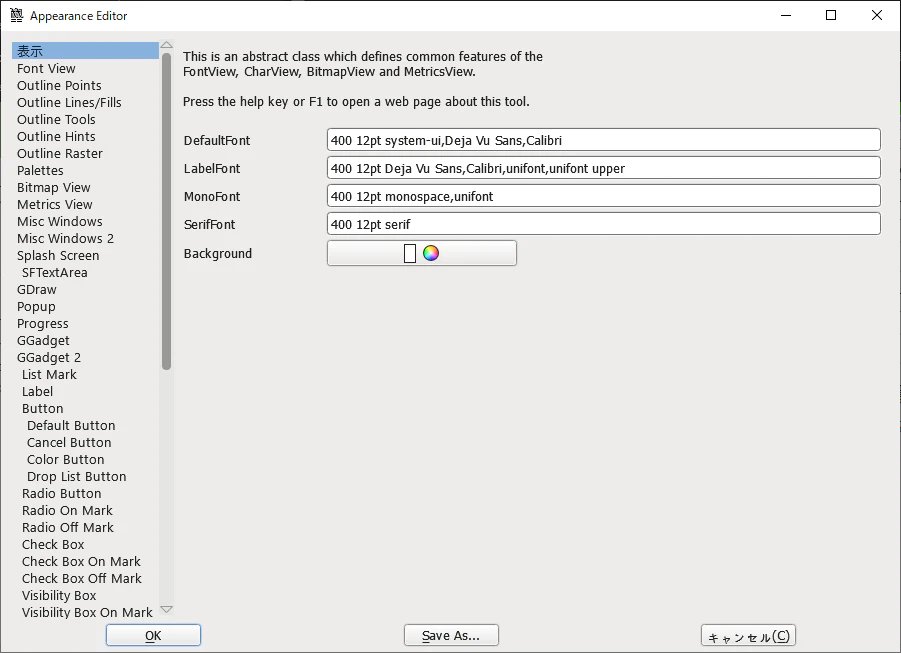The image size is (901, 653).
Task: Click the white Background color swatch
Action: (410, 253)
